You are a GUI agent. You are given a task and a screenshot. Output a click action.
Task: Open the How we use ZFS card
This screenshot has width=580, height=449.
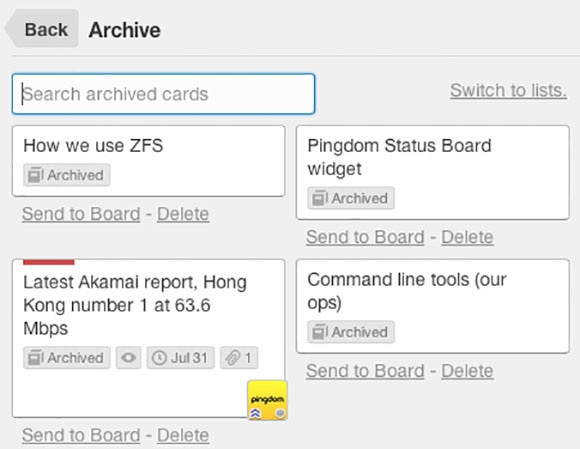pos(149,161)
